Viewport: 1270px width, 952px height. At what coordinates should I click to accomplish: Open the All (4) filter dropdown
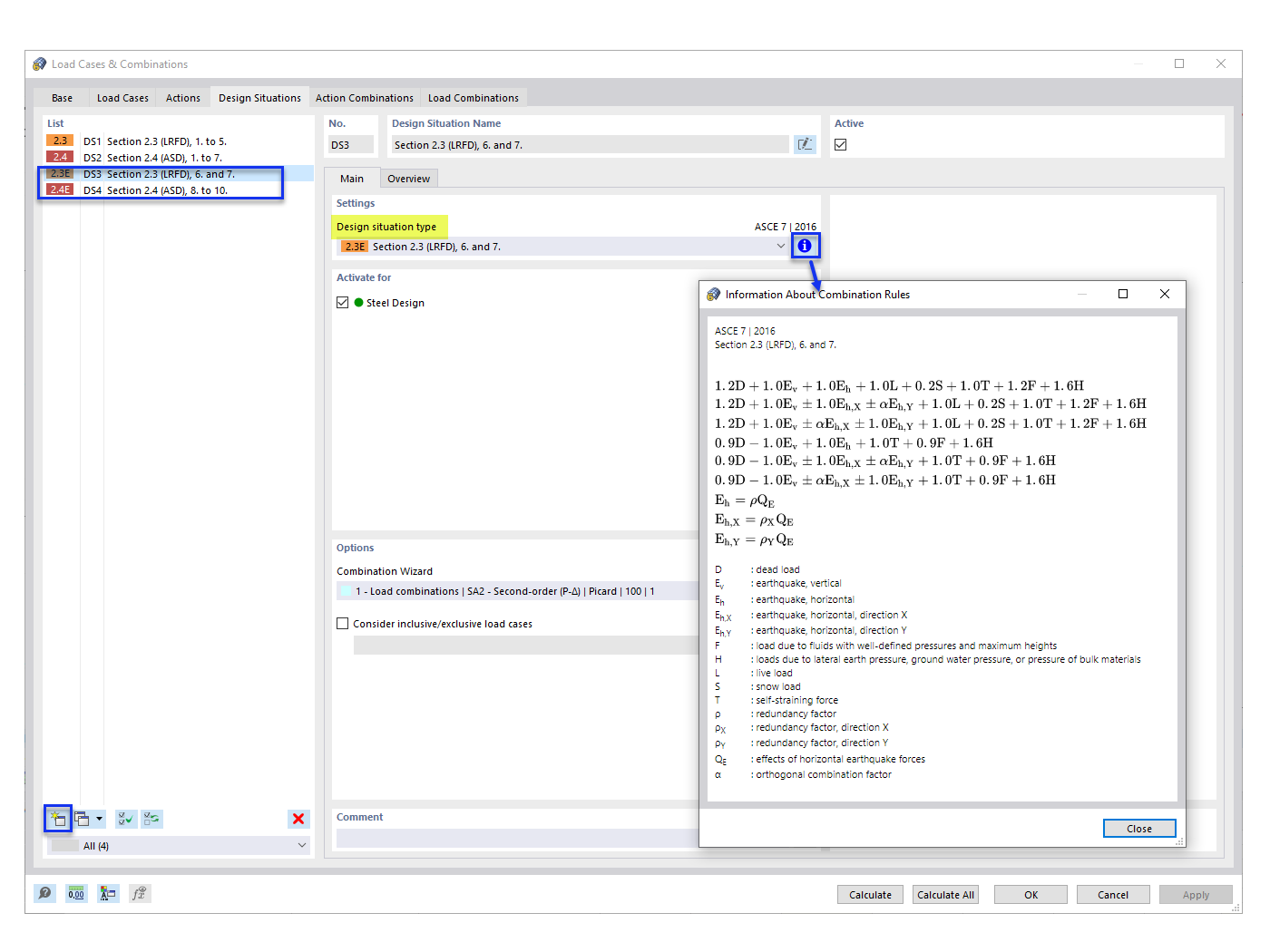301,845
